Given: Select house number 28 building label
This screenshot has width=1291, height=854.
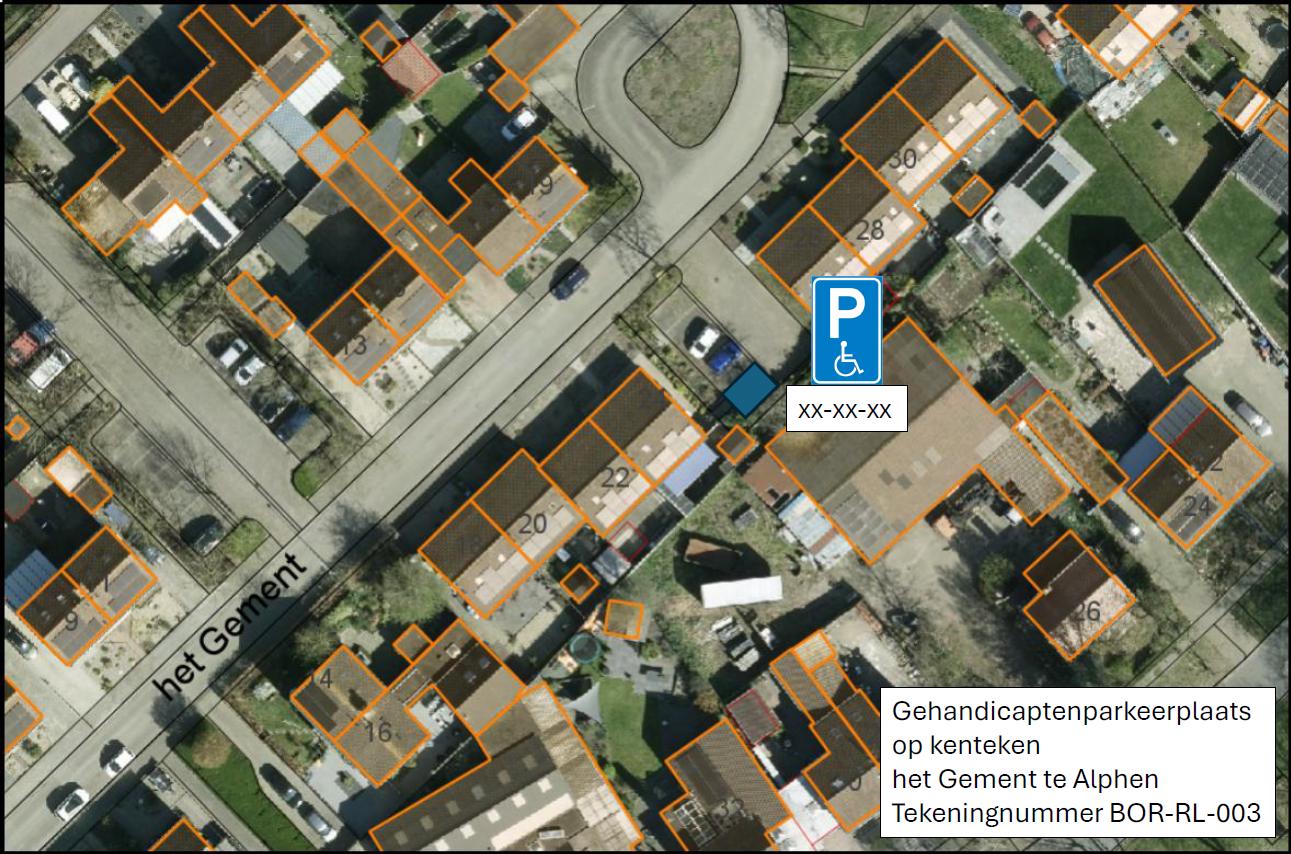Looking at the screenshot, I should point(870,230).
